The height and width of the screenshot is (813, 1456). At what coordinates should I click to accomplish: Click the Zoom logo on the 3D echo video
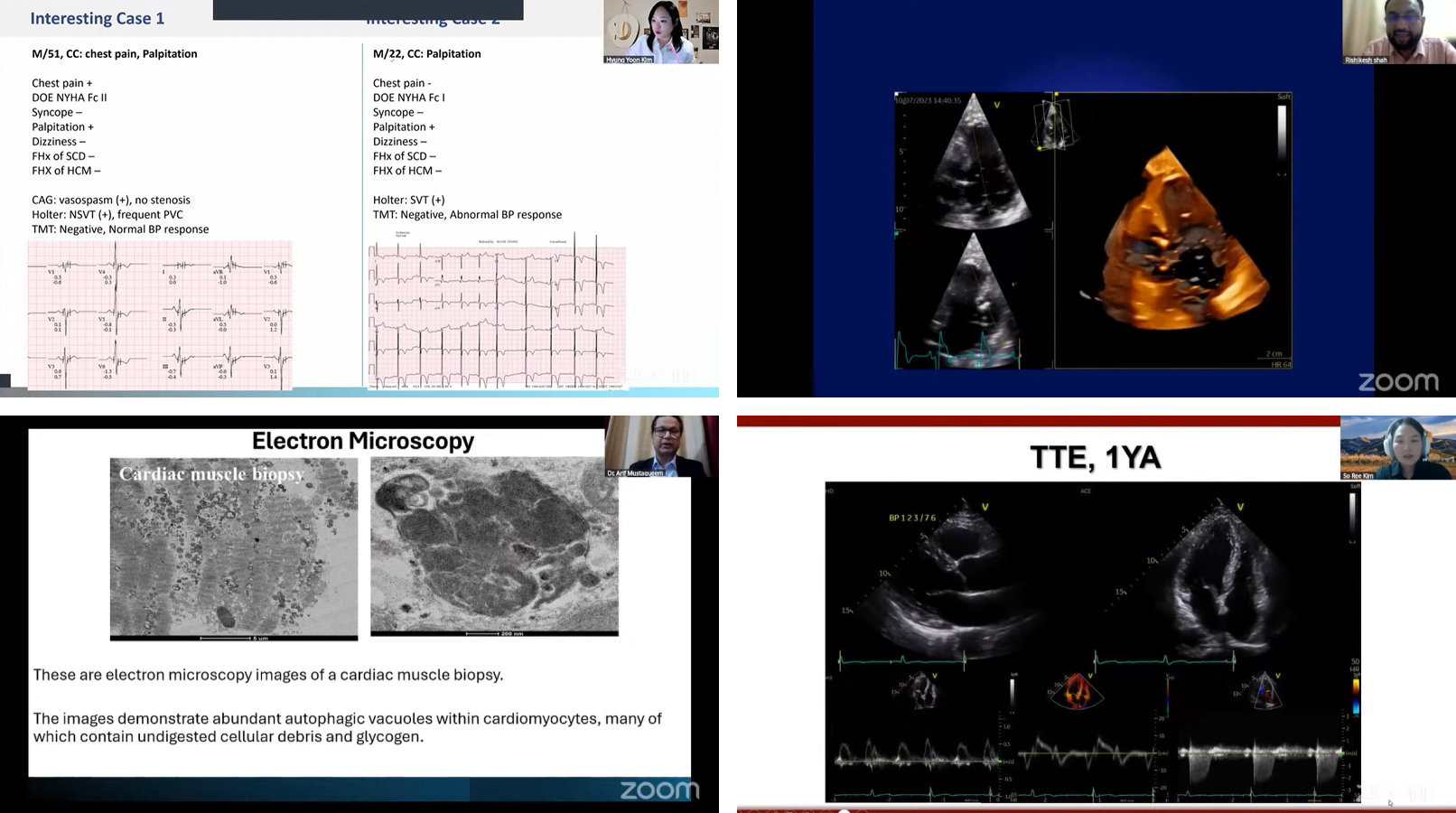(x=1397, y=382)
